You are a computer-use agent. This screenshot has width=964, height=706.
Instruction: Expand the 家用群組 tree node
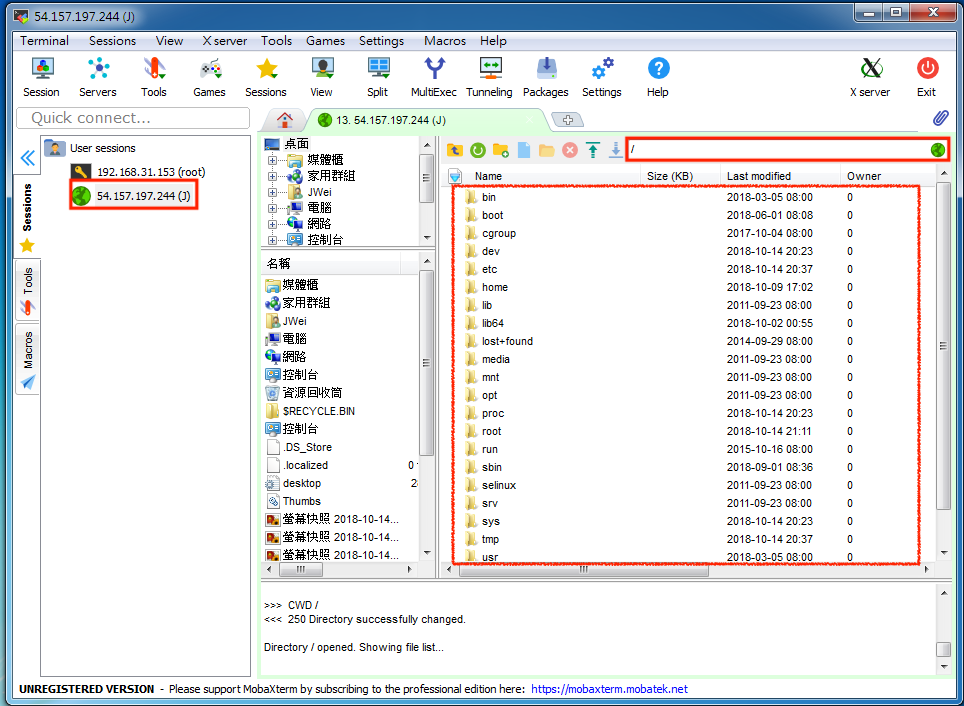[272, 176]
